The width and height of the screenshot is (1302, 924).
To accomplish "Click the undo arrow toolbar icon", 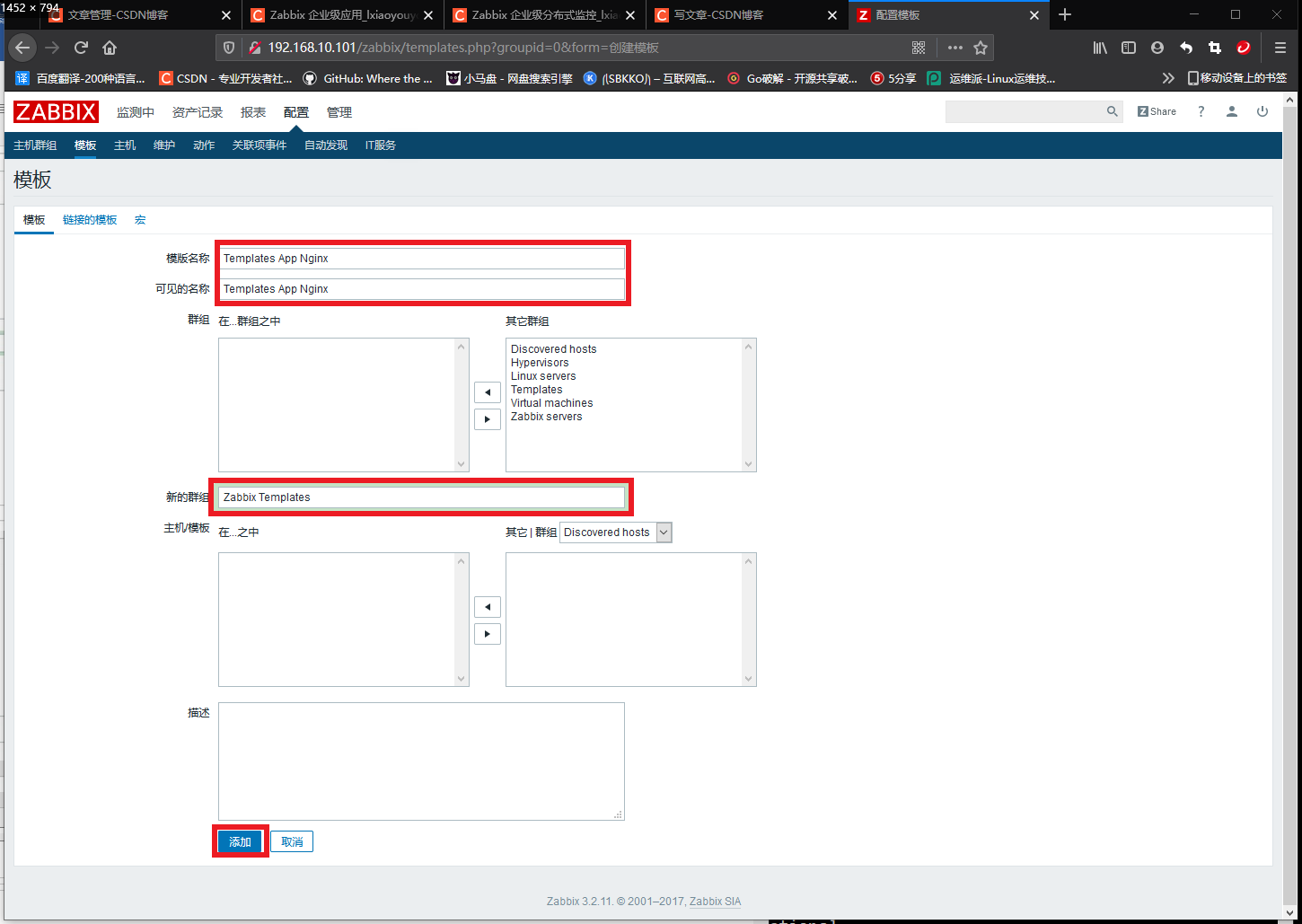I will click(x=1186, y=48).
